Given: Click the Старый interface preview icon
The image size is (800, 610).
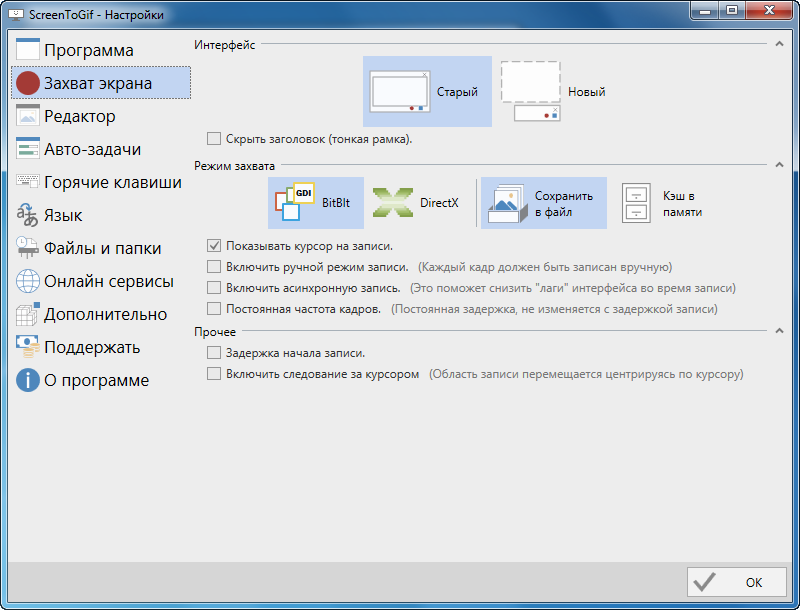Looking at the screenshot, I should point(400,91).
